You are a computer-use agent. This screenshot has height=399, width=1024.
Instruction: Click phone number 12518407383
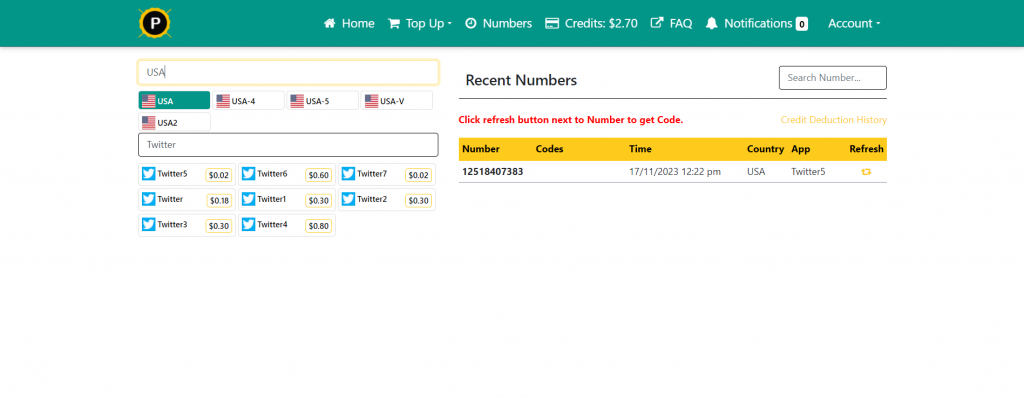coord(493,172)
